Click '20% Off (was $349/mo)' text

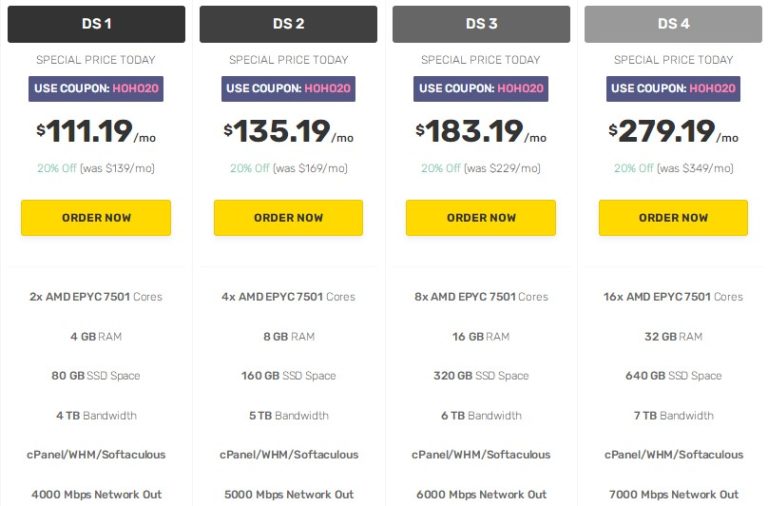(673, 168)
